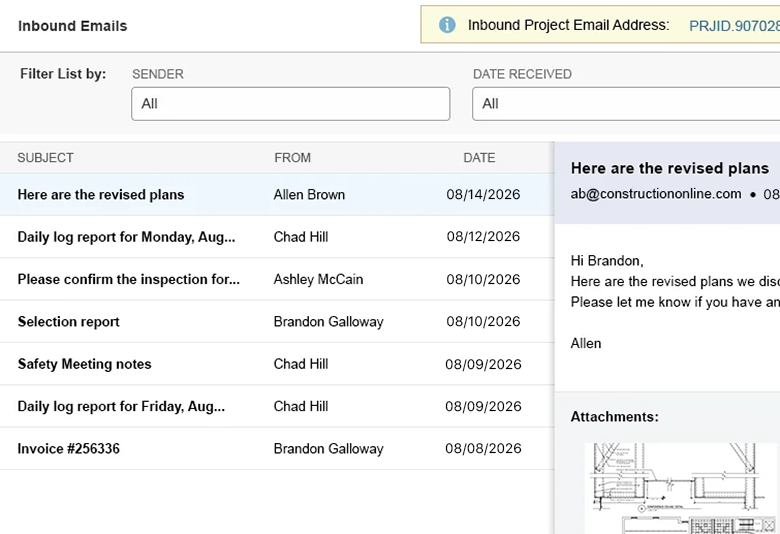Open the 'Selection report' email

pyautogui.click(x=277, y=321)
